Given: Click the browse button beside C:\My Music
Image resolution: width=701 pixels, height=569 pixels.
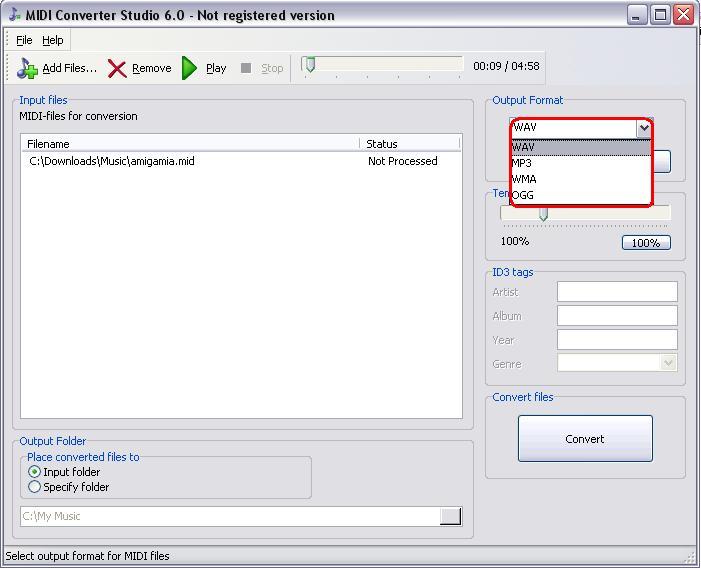Looking at the screenshot, I should pos(451,516).
